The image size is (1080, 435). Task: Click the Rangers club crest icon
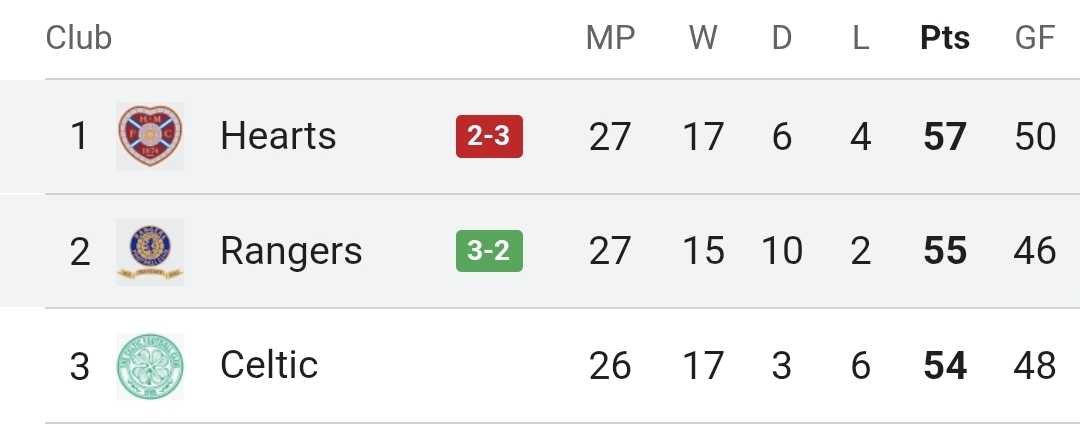point(150,251)
